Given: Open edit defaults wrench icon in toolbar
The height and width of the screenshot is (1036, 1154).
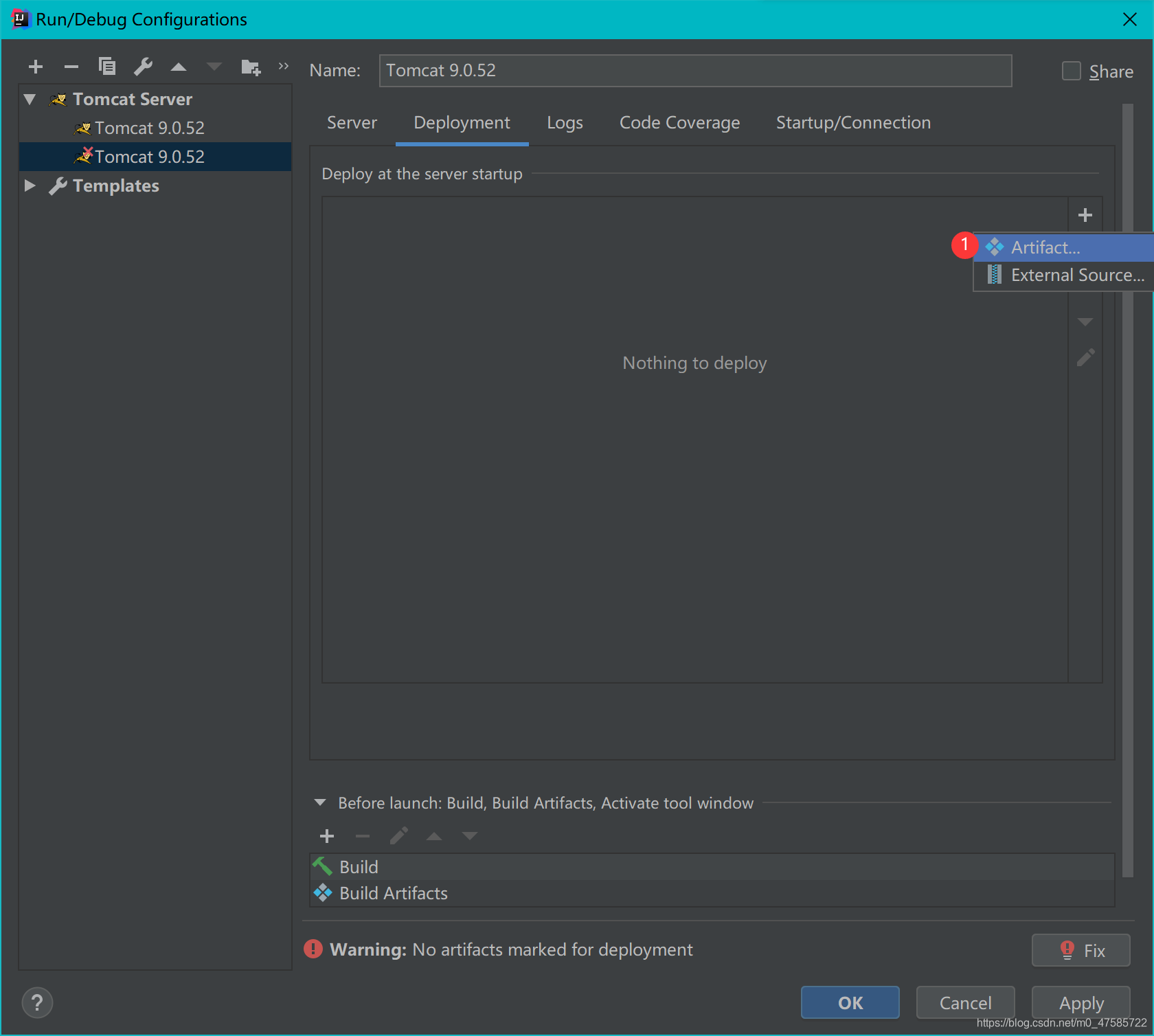Looking at the screenshot, I should [143, 67].
